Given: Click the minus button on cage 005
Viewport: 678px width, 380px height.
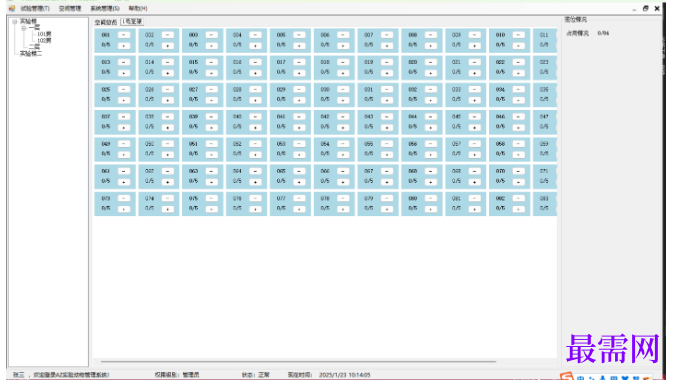Looking at the screenshot, I should coord(299,35).
